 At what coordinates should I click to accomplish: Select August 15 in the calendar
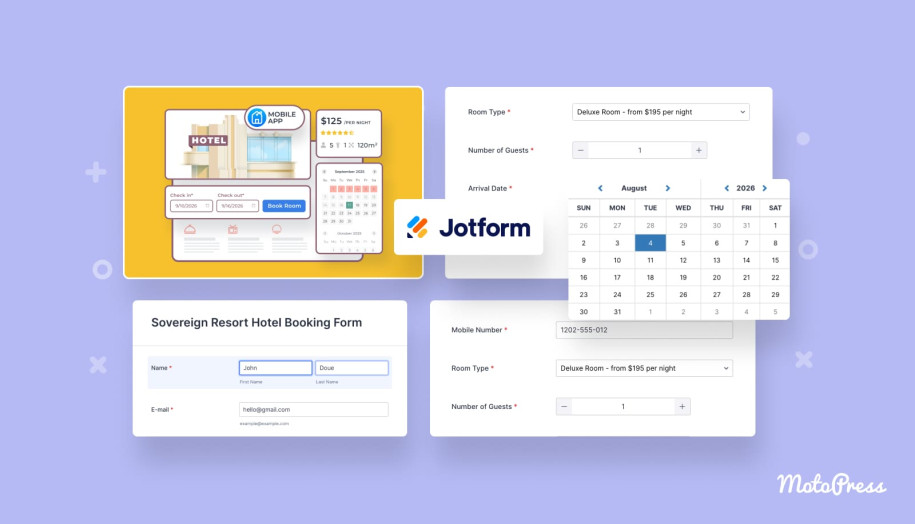coord(775,260)
